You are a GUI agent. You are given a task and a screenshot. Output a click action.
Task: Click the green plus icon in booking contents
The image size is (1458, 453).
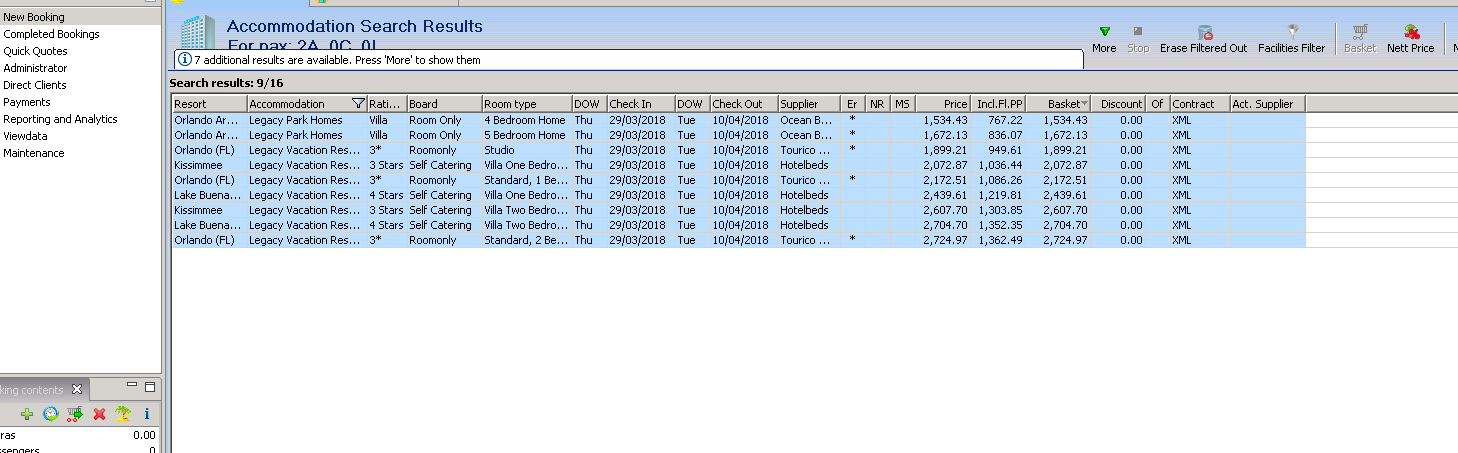point(26,413)
